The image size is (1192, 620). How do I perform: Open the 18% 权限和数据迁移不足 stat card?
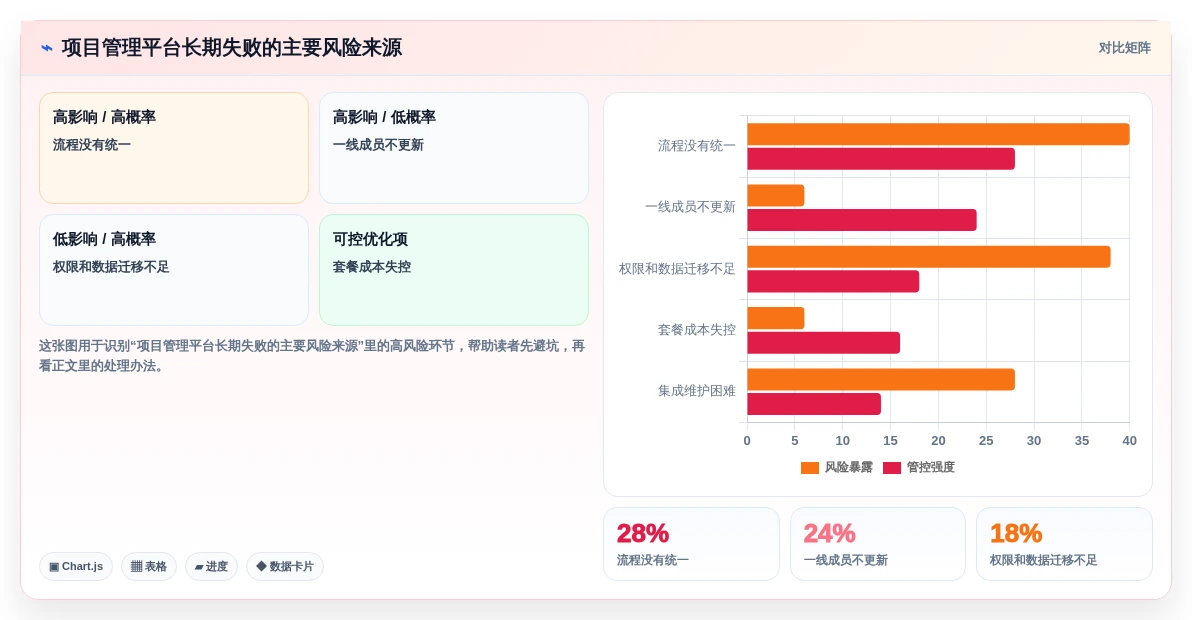pos(1064,544)
